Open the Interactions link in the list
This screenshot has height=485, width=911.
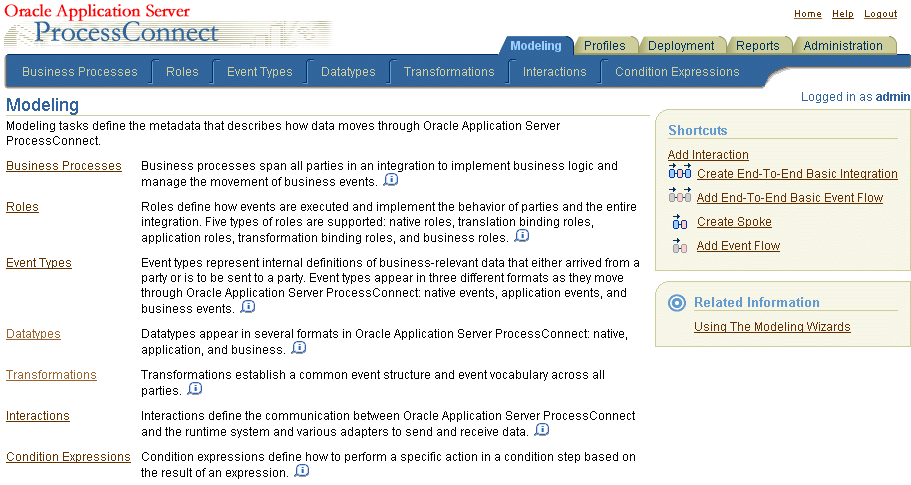point(38,416)
